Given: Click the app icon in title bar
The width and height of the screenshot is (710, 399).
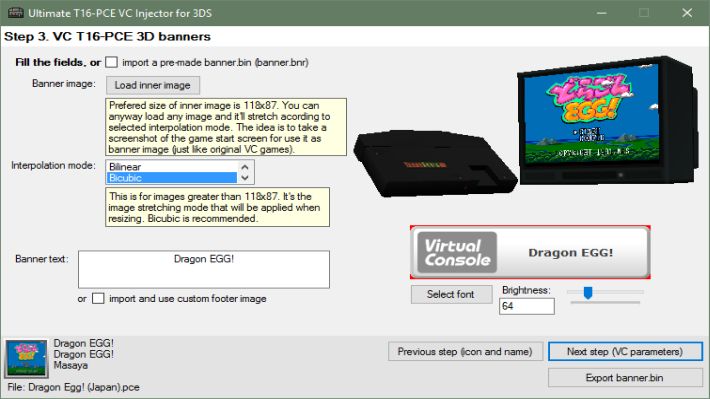Looking at the screenshot, I should tap(15, 13).
